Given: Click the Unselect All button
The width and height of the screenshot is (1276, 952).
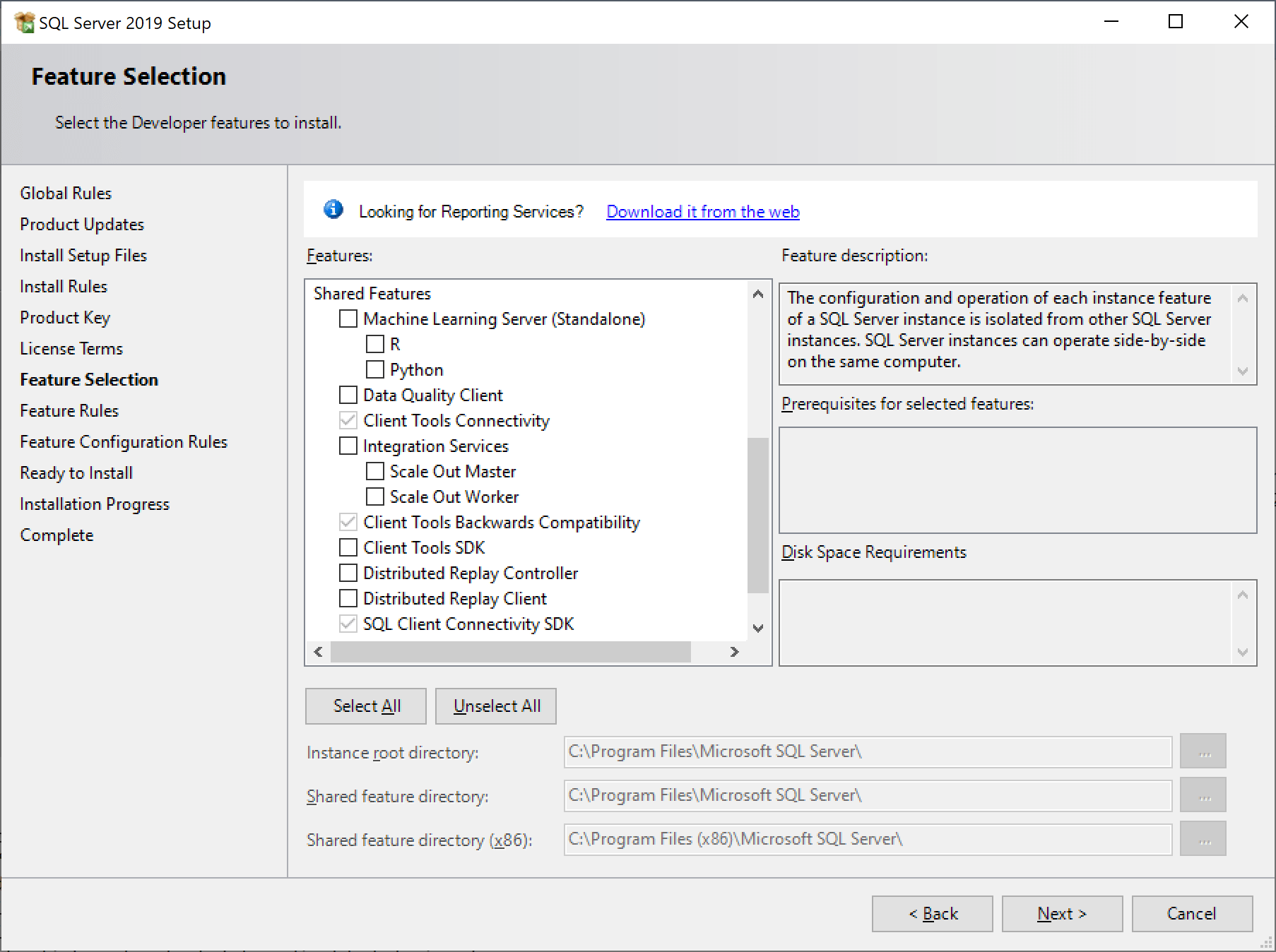Looking at the screenshot, I should click(x=496, y=706).
